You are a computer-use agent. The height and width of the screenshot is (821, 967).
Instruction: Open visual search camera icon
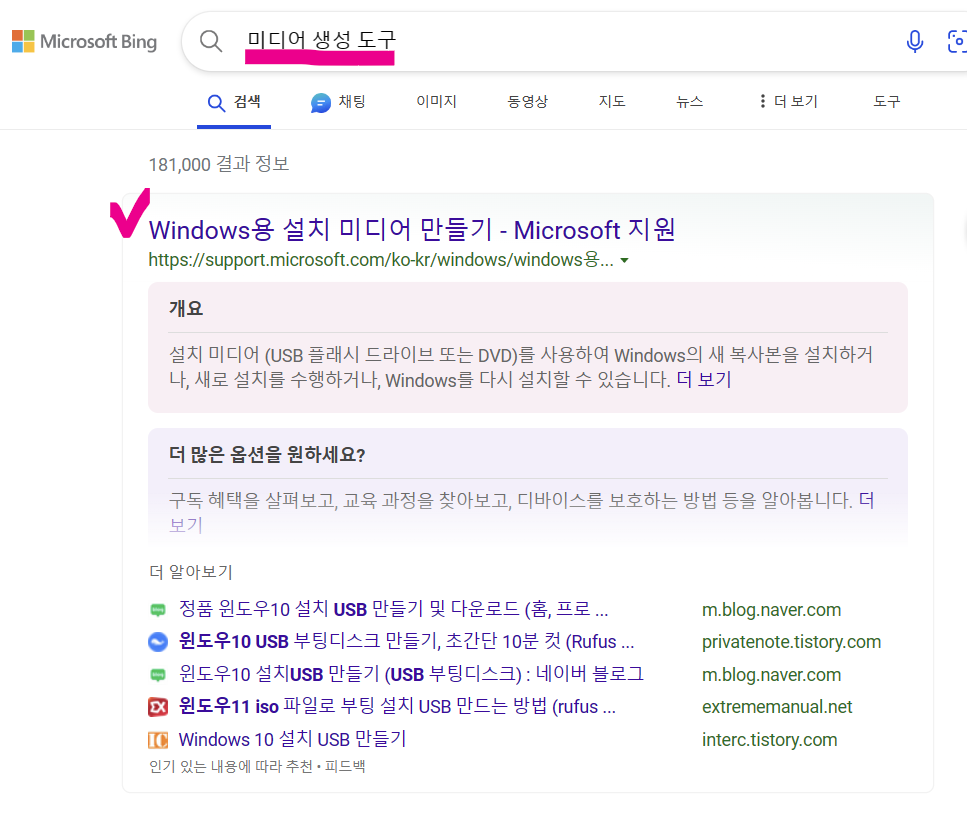(x=957, y=41)
